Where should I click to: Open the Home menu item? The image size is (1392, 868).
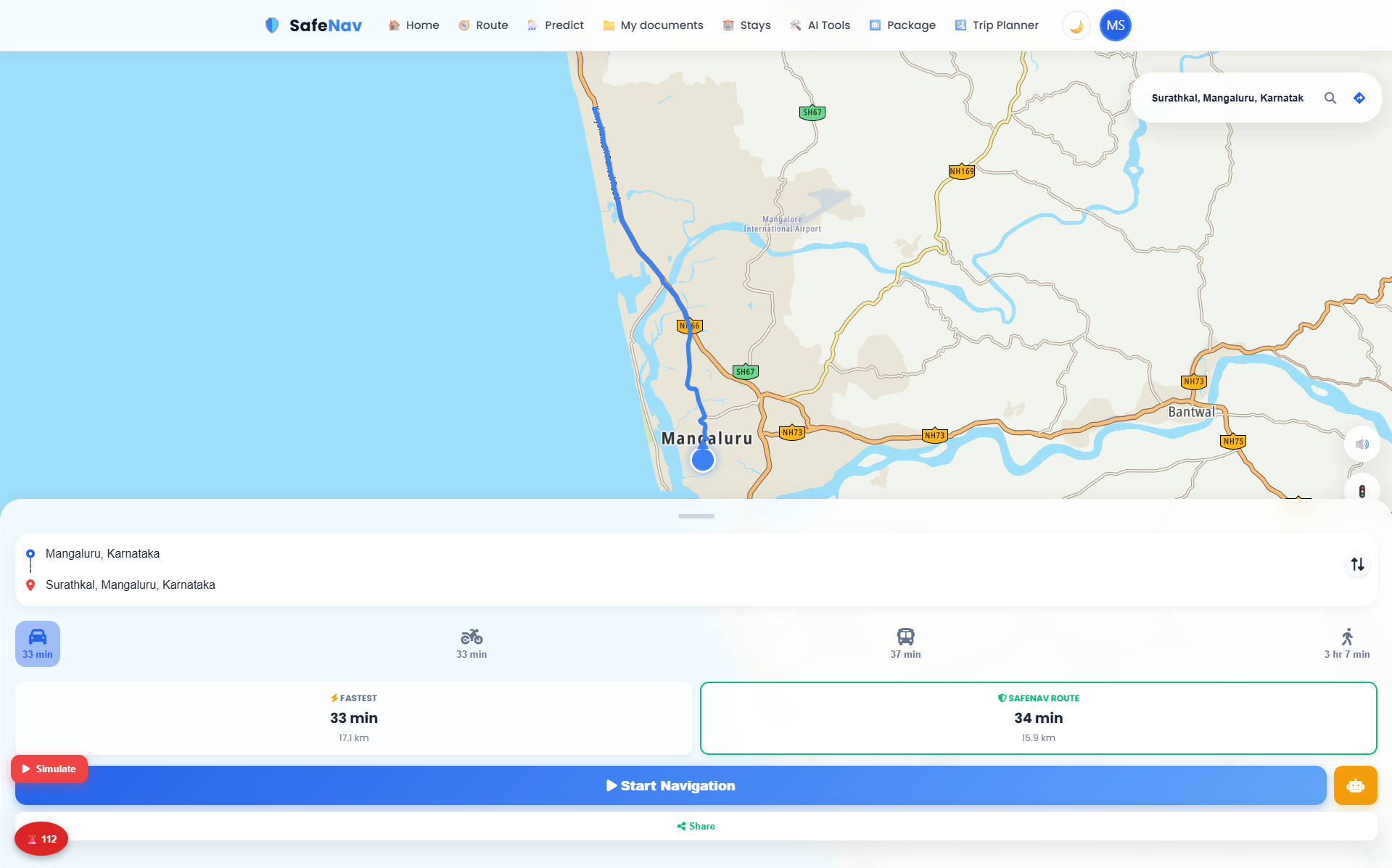413,25
